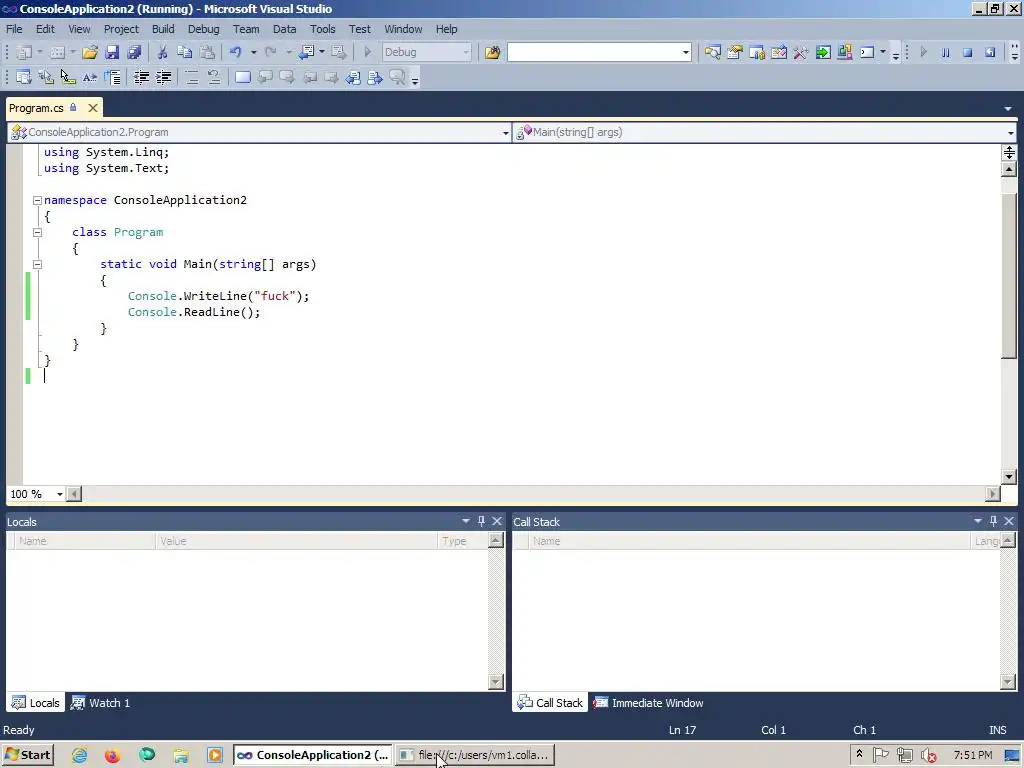
Task: Open the Properties Window icon
Action: [735, 52]
